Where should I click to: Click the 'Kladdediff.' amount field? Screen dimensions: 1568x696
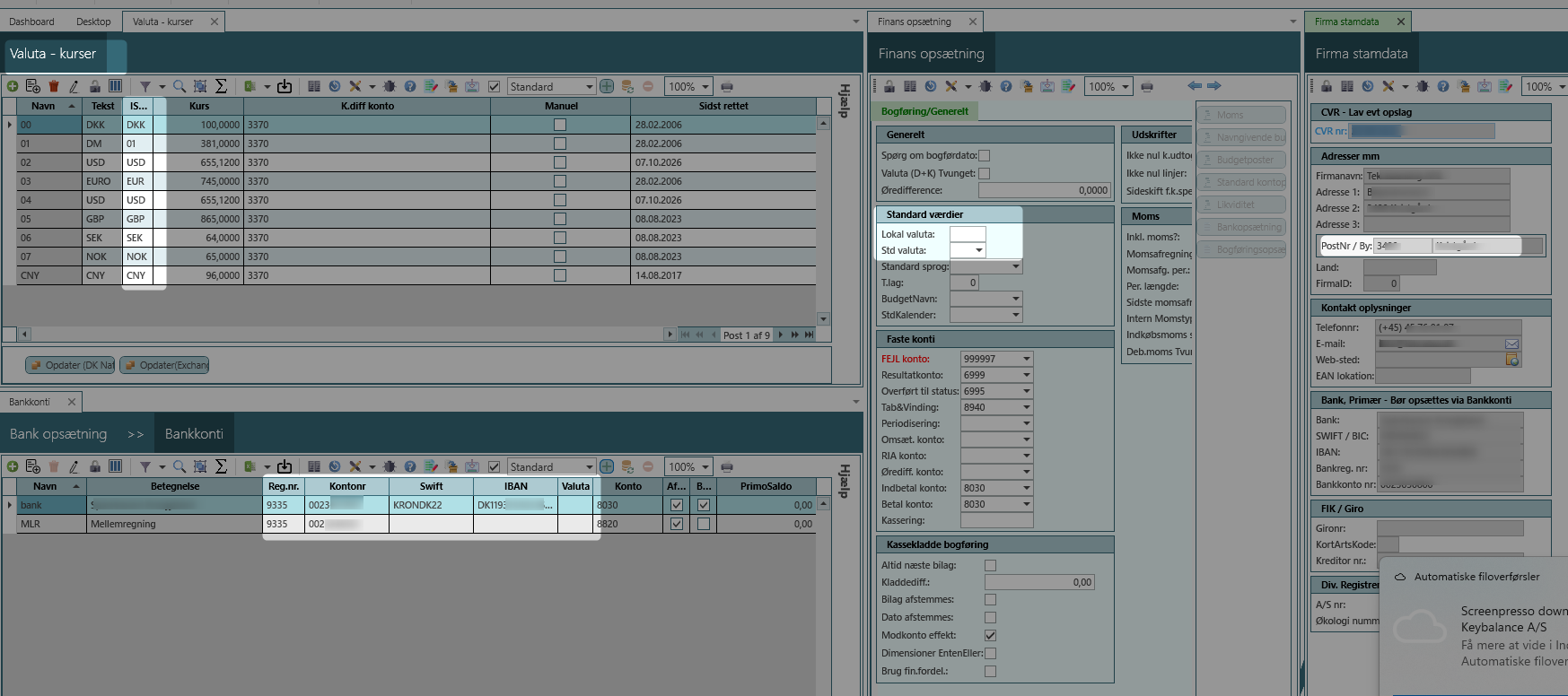tap(1039, 582)
